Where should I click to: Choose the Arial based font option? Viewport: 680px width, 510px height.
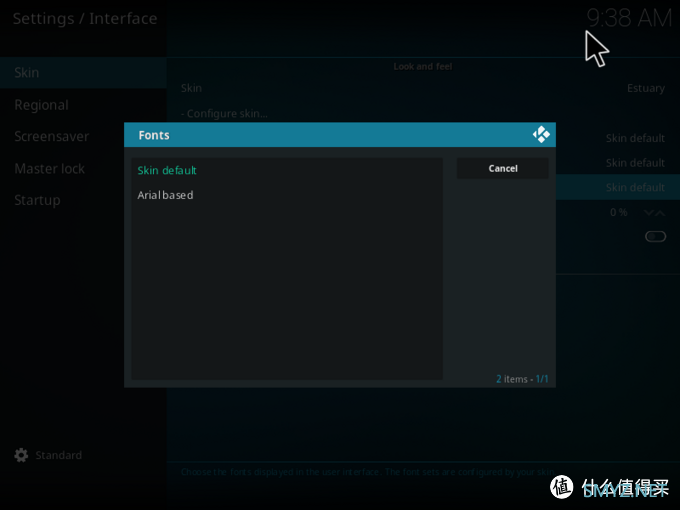tap(165, 195)
